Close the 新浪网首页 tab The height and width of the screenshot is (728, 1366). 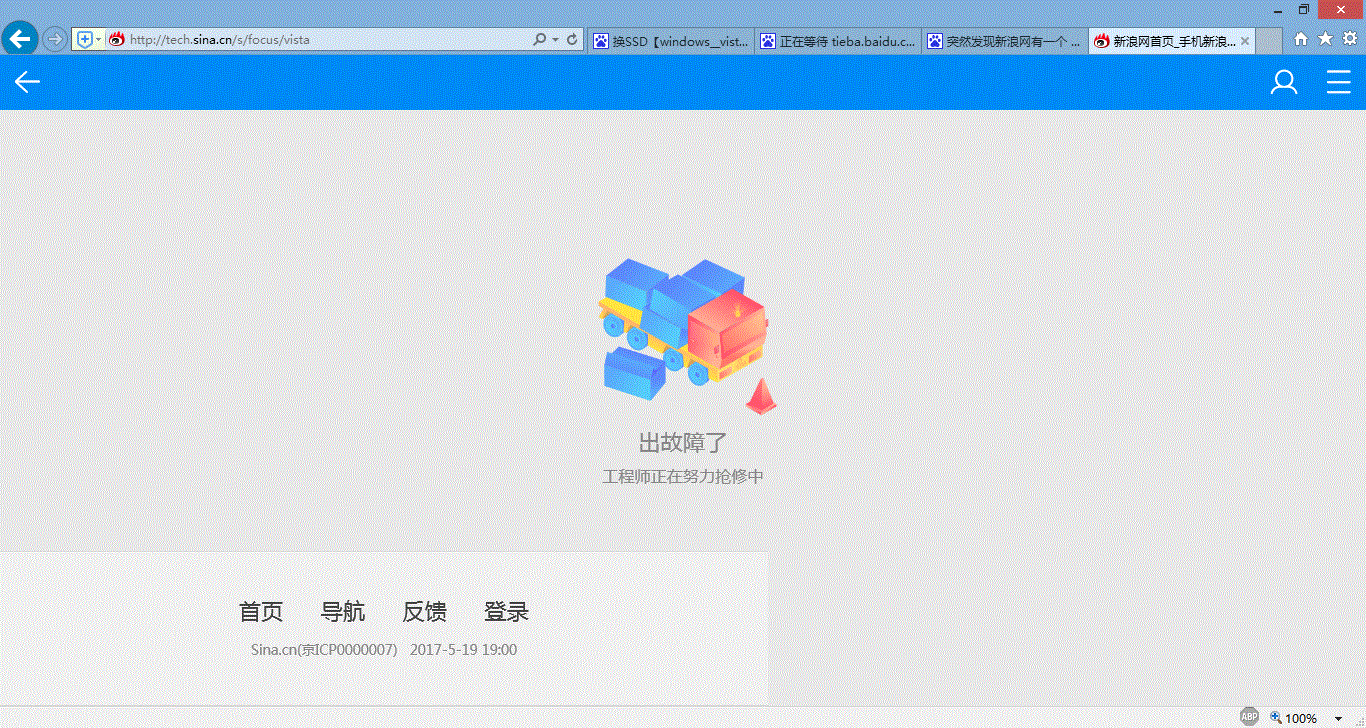tap(1245, 41)
